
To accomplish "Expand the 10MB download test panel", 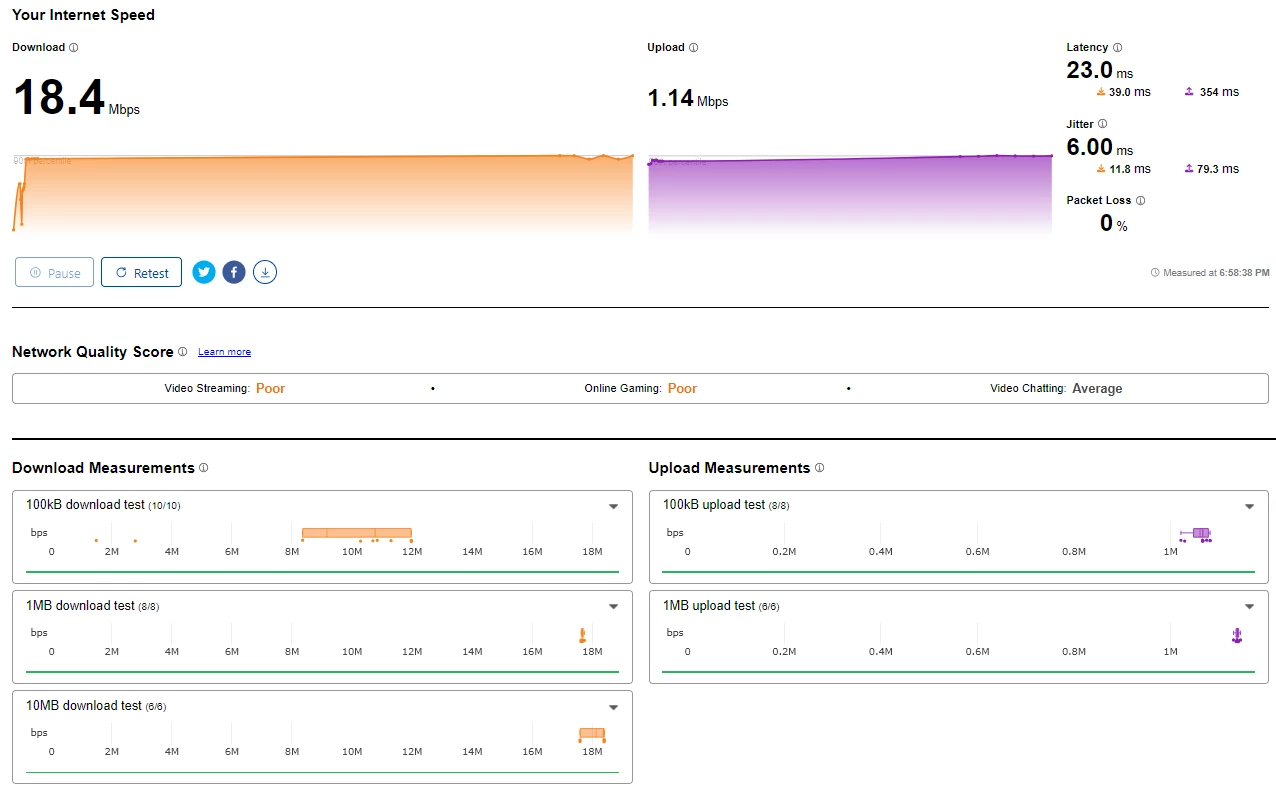I will [614, 707].
